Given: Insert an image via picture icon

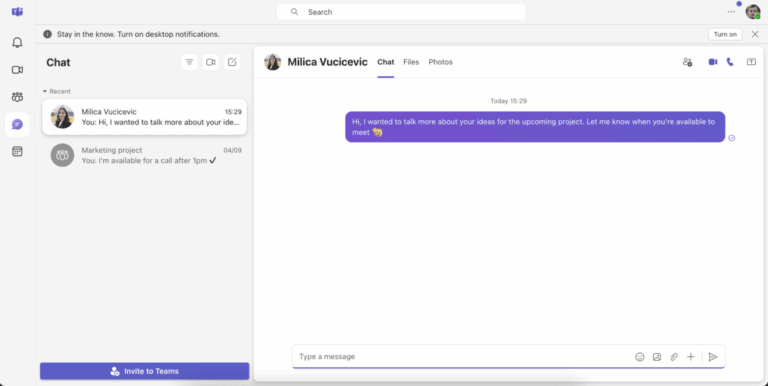Looking at the screenshot, I should tap(657, 357).
